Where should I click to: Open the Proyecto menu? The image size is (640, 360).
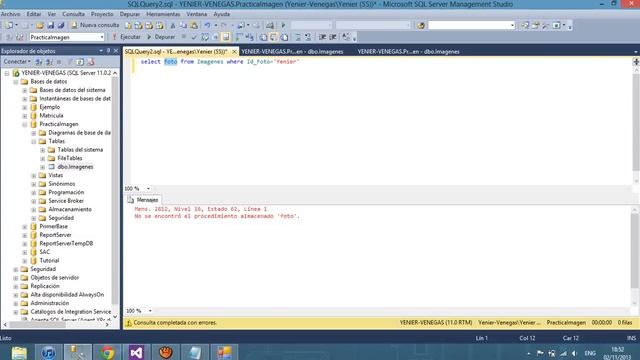pos(102,14)
